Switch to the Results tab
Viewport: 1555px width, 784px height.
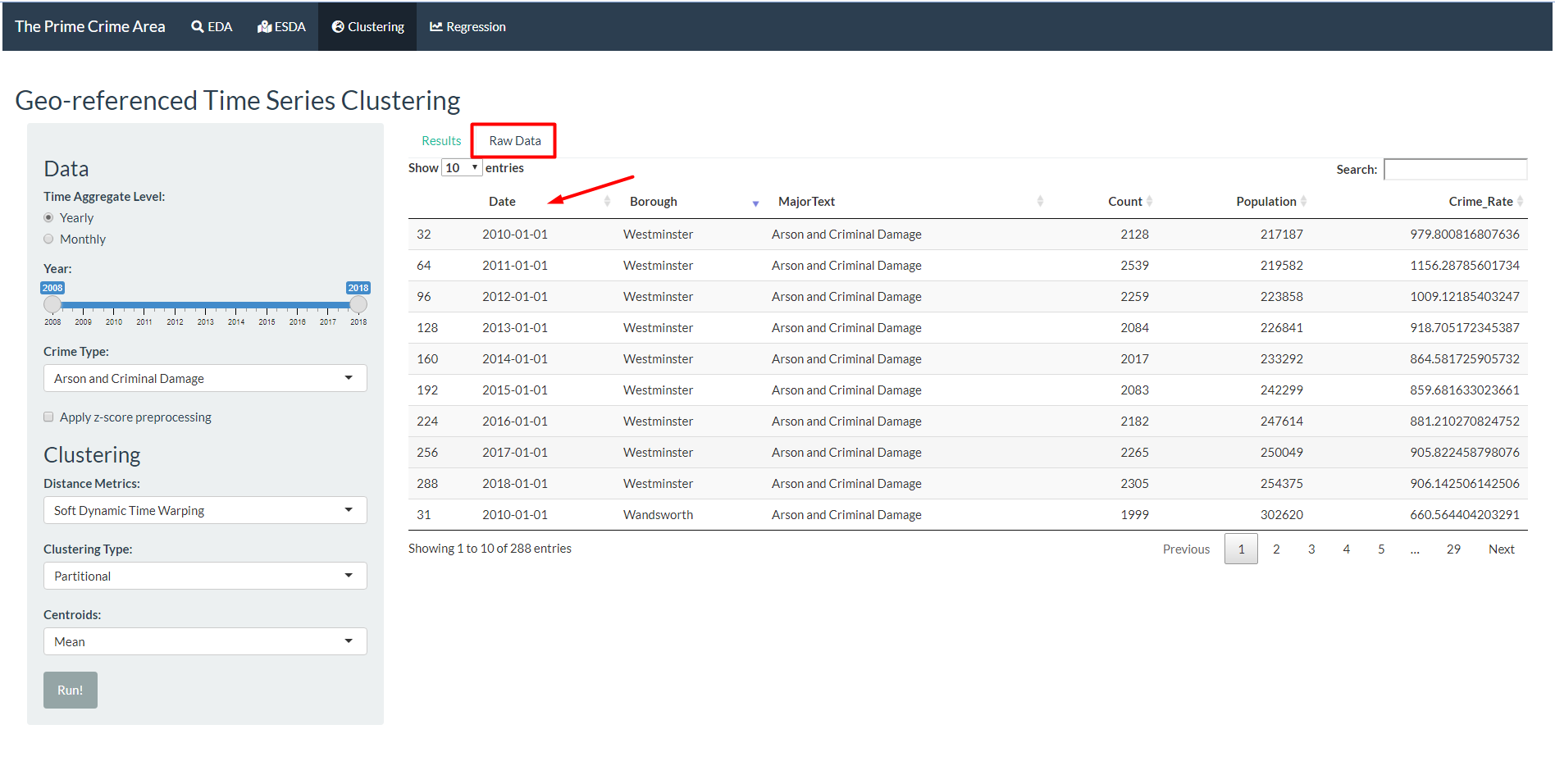441,141
